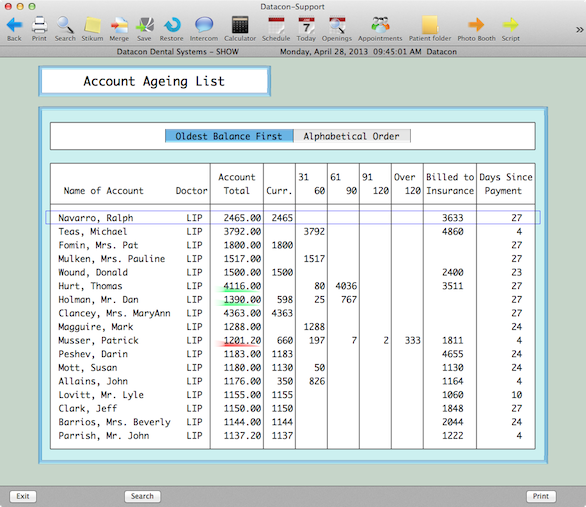Image resolution: width=586 pixels, height=507 pixels.
Task: Click the bottom Print button
Action: tap(541, 496)
